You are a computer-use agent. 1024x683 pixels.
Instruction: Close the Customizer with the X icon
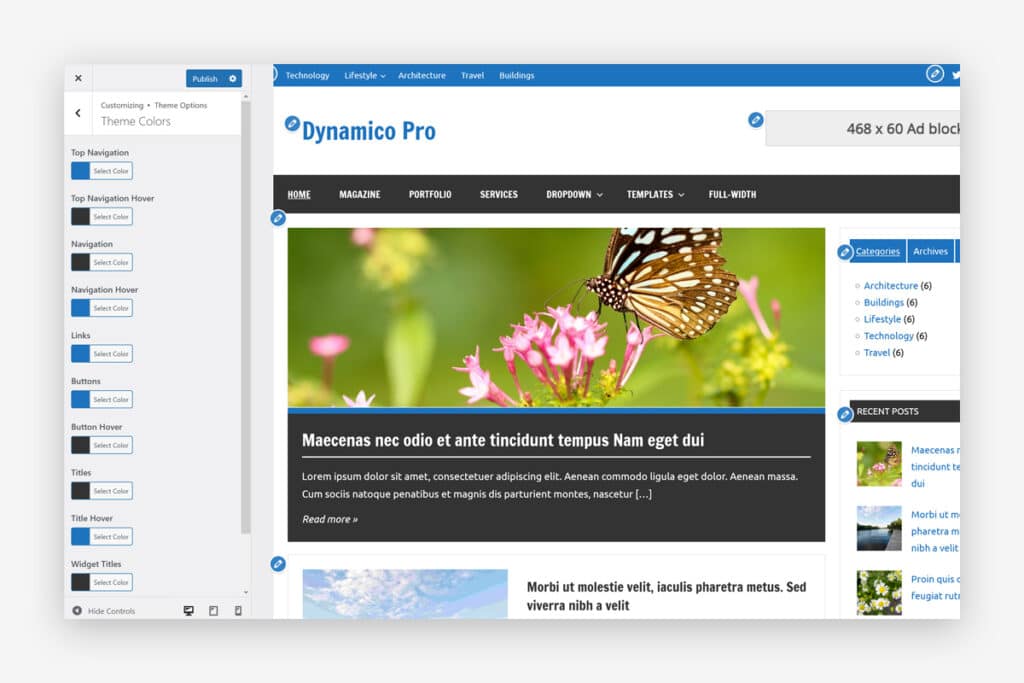click(78, 78)
